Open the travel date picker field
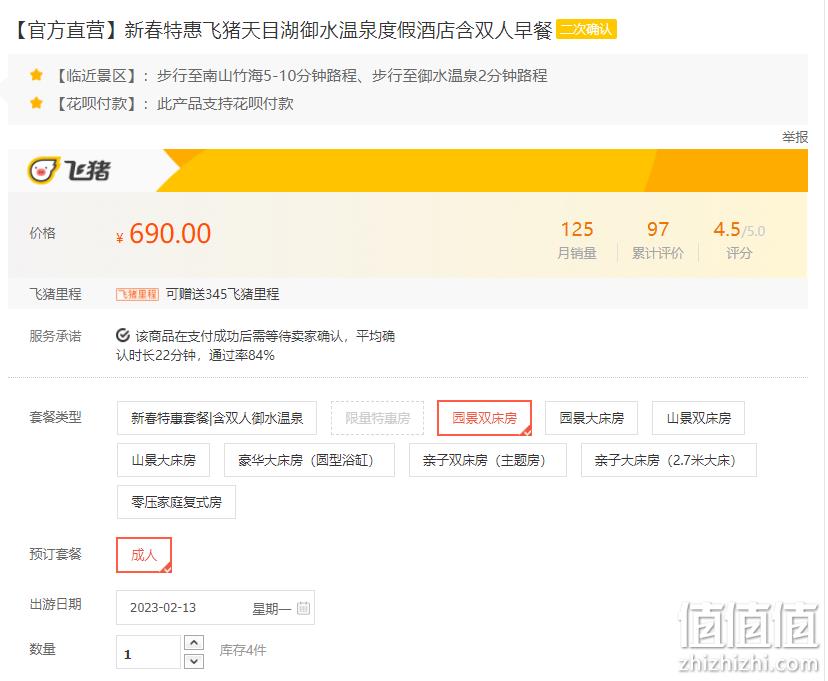 coord(215,608)
